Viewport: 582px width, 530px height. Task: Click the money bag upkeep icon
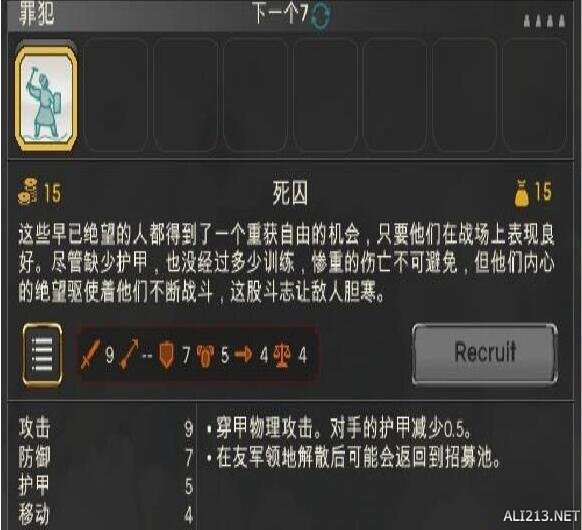coord(522,192)
